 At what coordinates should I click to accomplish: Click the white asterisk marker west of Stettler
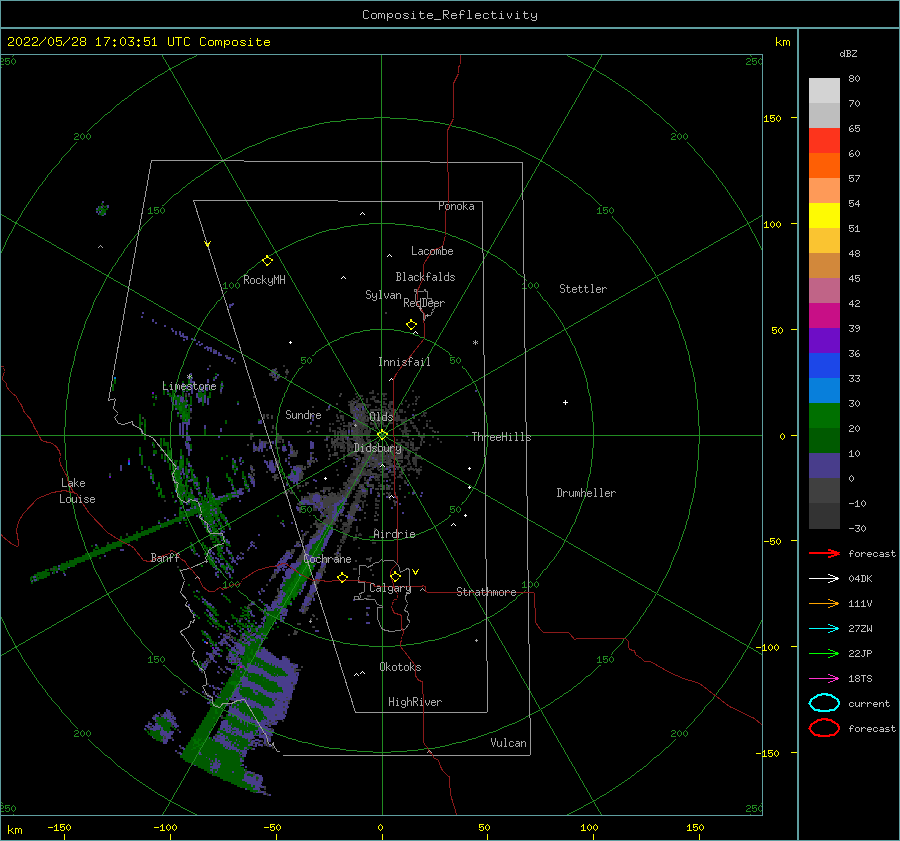tap(475, 343)
